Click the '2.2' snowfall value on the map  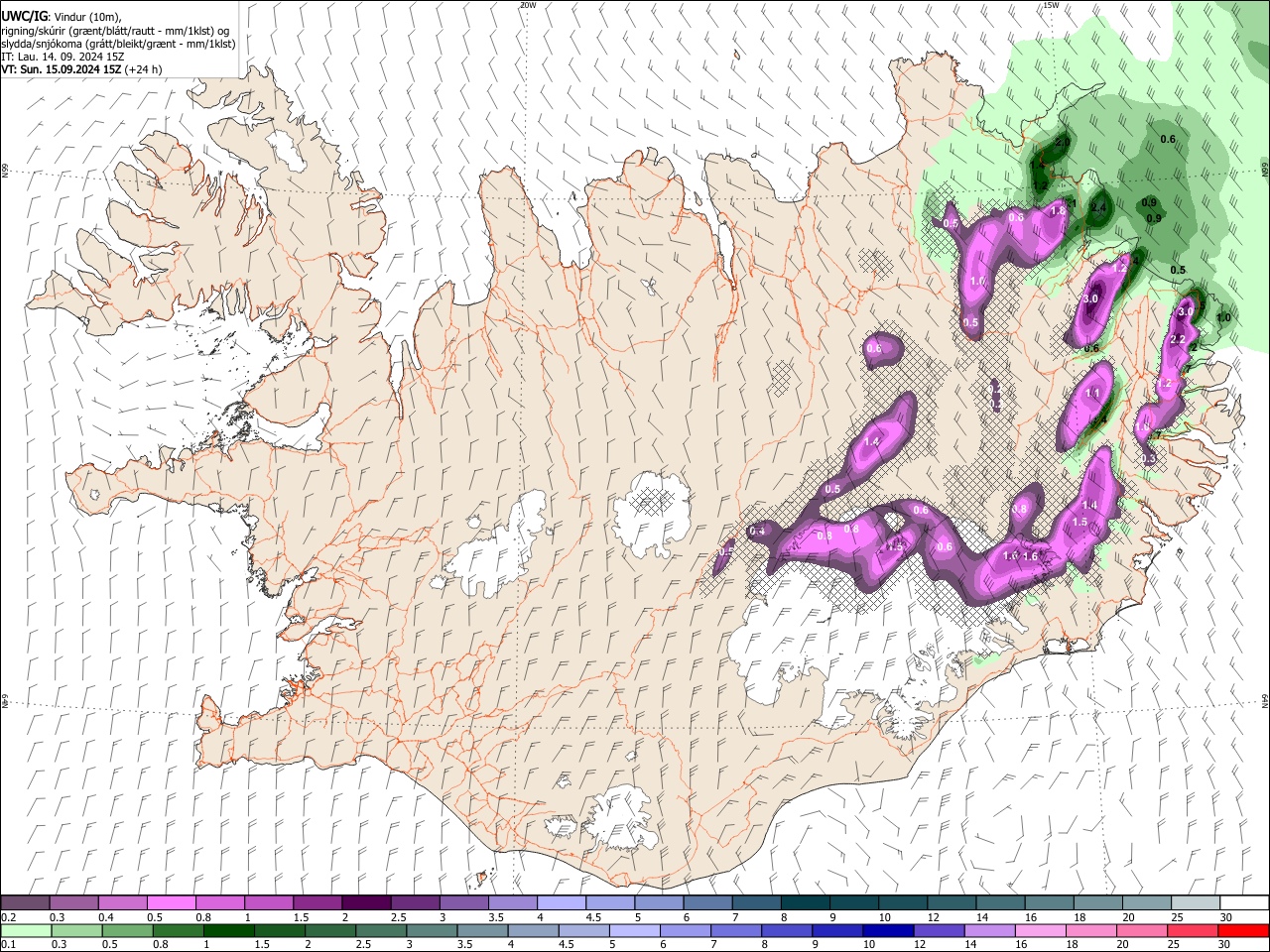(x=1179, y=340)
